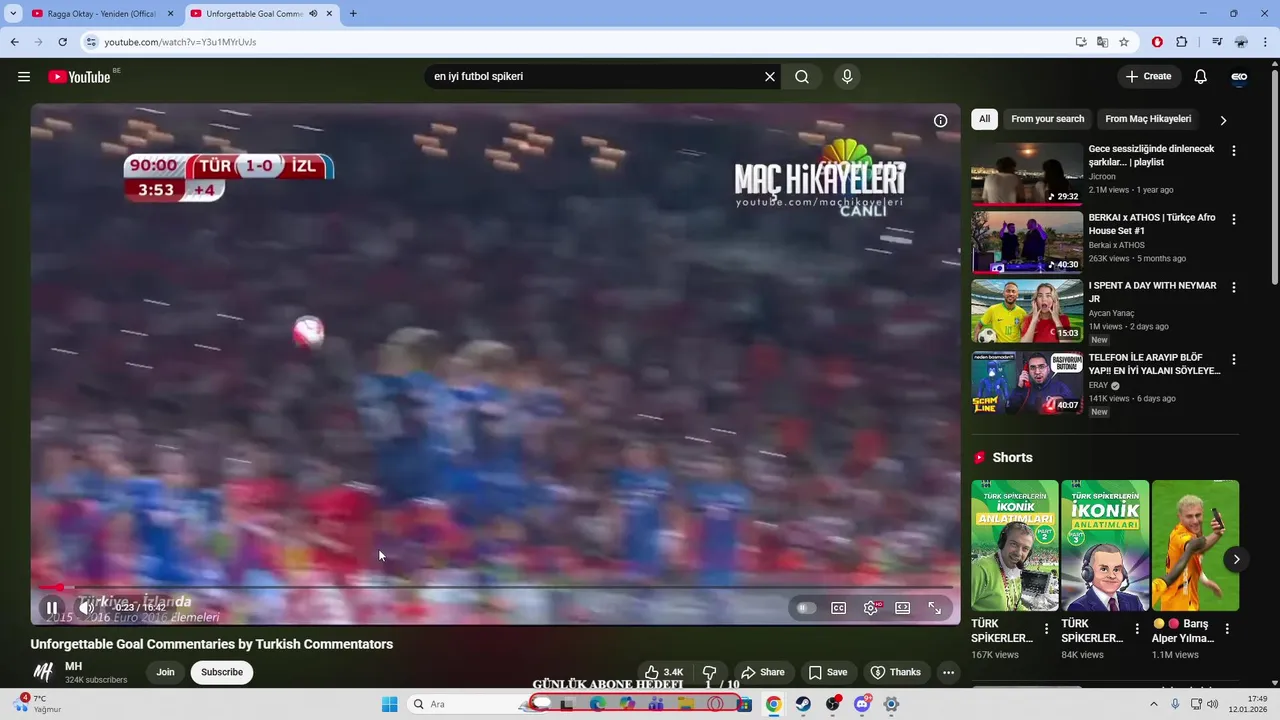Enter fullscreen mode
The width and height of the screenshot is (1280, 720).
[935, 608]
